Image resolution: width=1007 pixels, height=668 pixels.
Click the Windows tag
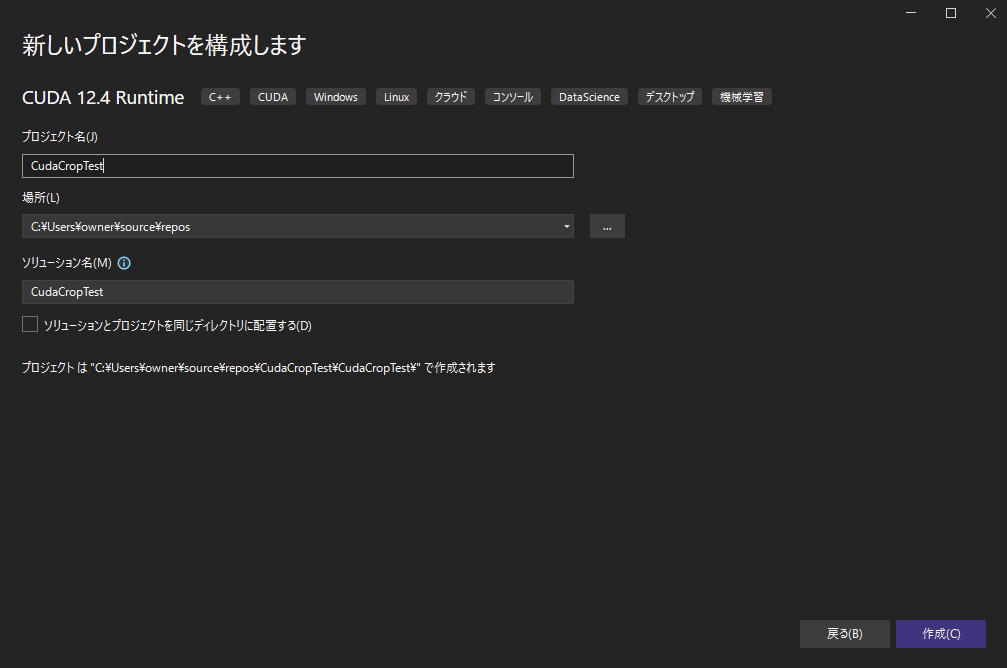(336, 97)
